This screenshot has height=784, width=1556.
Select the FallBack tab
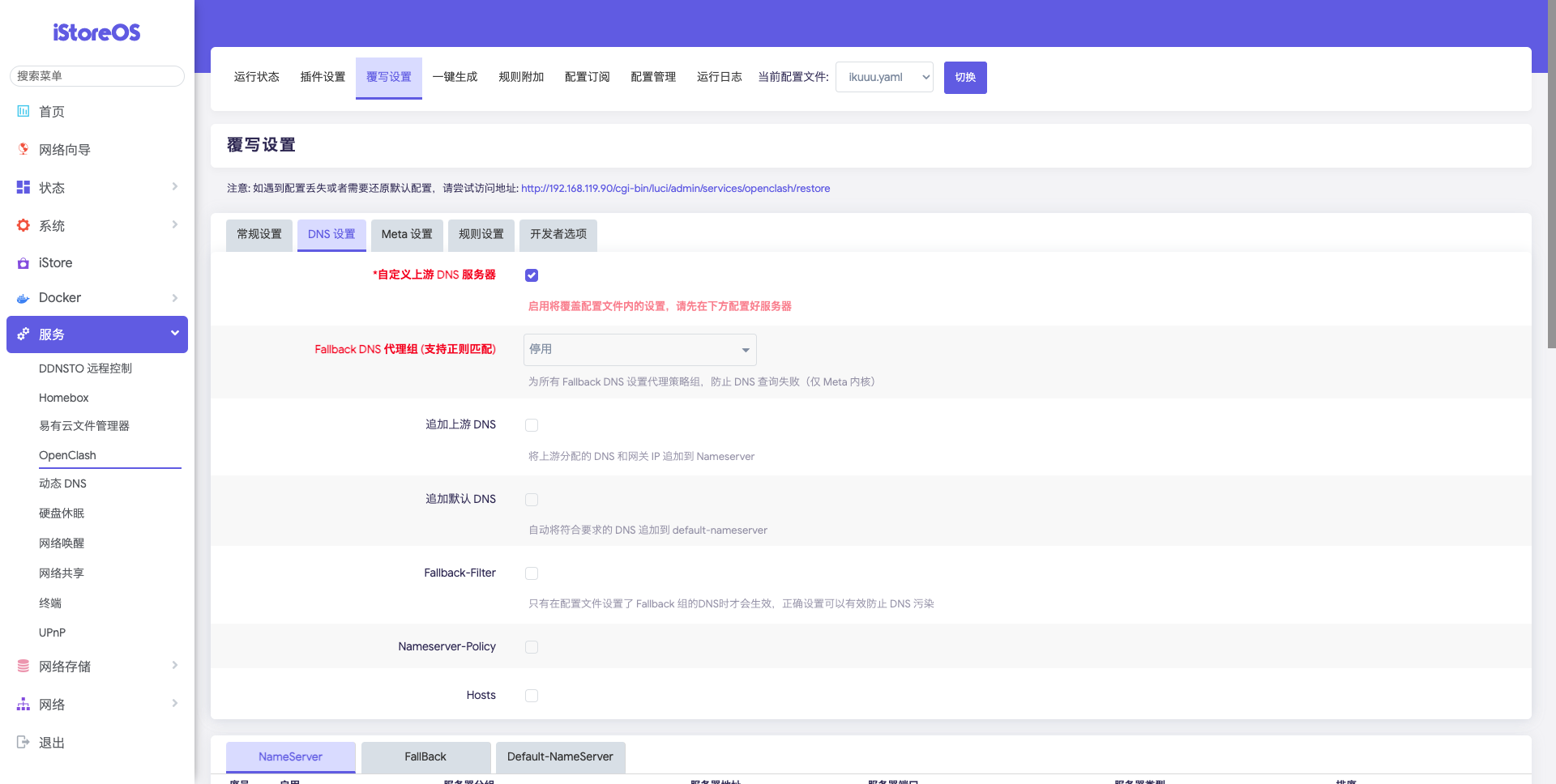point(425,757)
